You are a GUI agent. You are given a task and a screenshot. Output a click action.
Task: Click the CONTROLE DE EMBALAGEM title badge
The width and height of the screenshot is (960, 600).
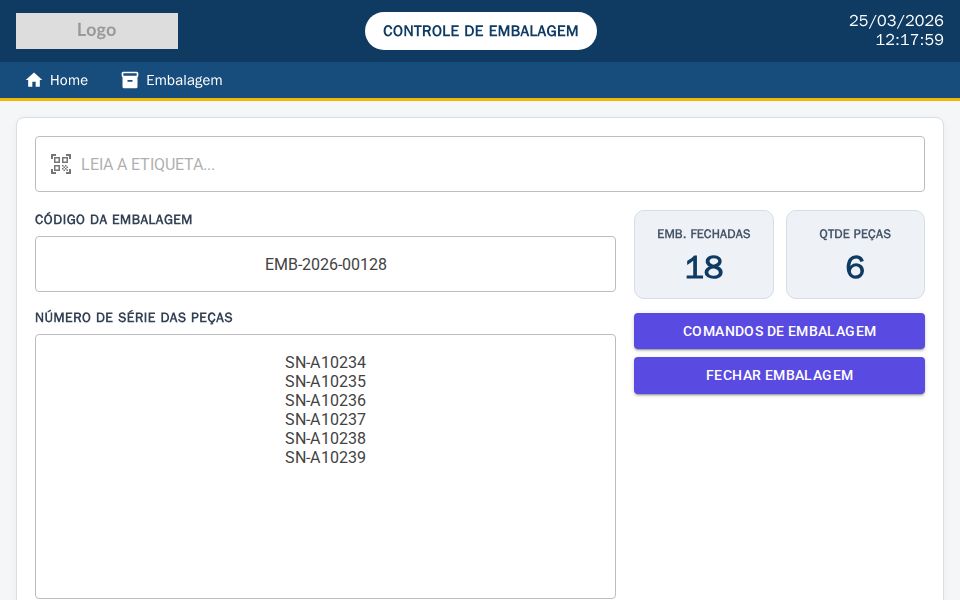(480, 31)
